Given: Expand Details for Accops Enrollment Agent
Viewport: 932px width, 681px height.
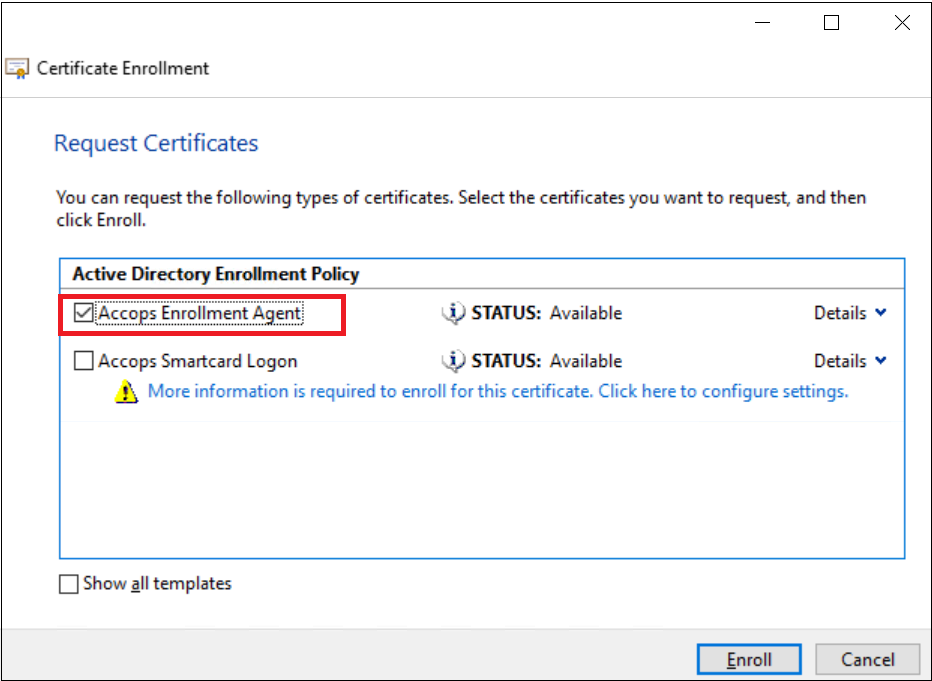Looking at the screenshot, I should [x=850, y=313].
